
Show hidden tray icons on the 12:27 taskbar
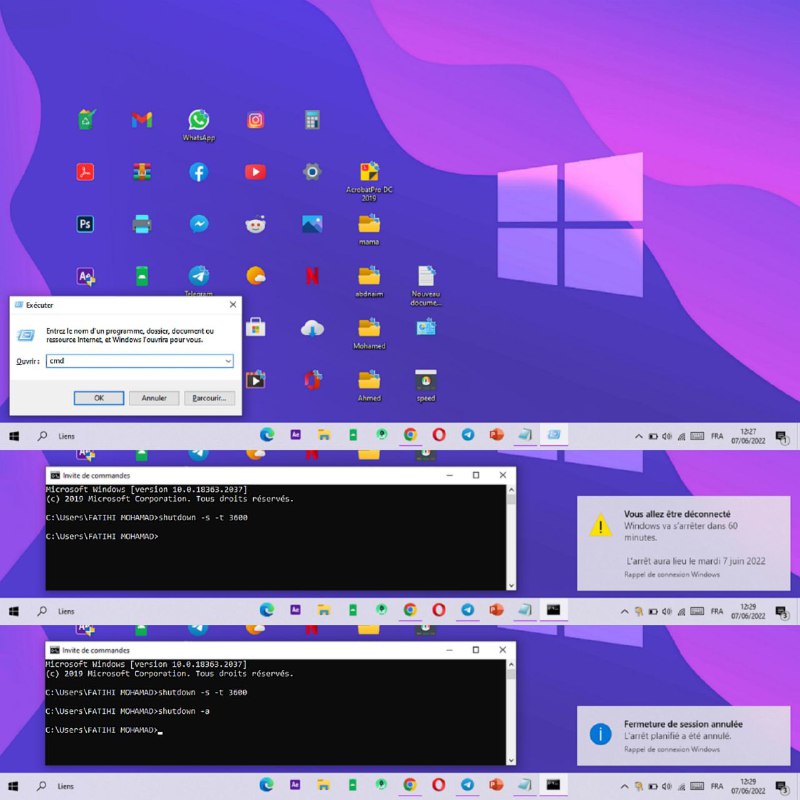[x=638, y=436]
